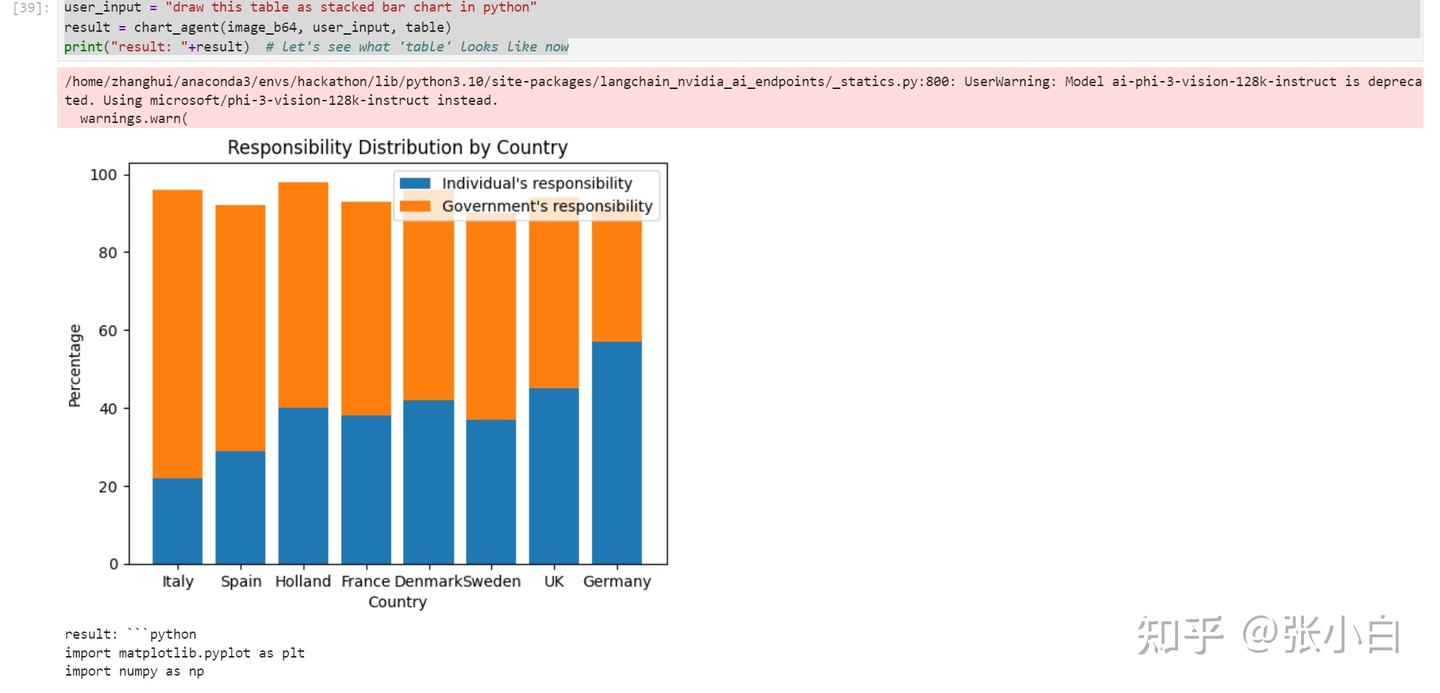
Task: Click the 'UK' x-axis tick label
Action: 554,582
